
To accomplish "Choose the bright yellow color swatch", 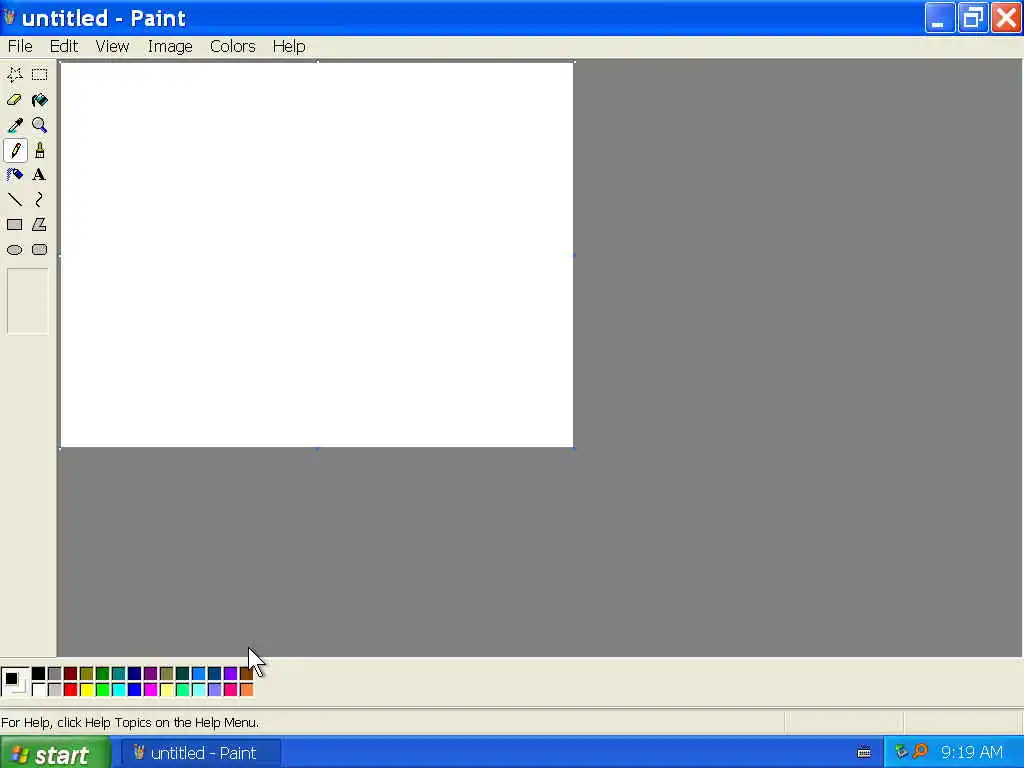I will (x=87, y=690).
